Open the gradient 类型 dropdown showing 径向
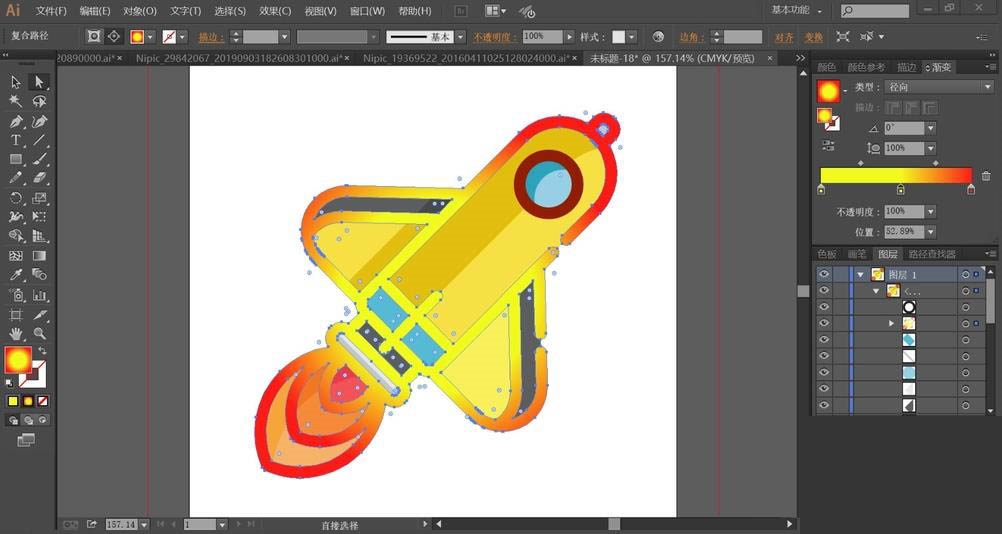The height and width of the screenshot is (534, 1002). pos(939,87)
